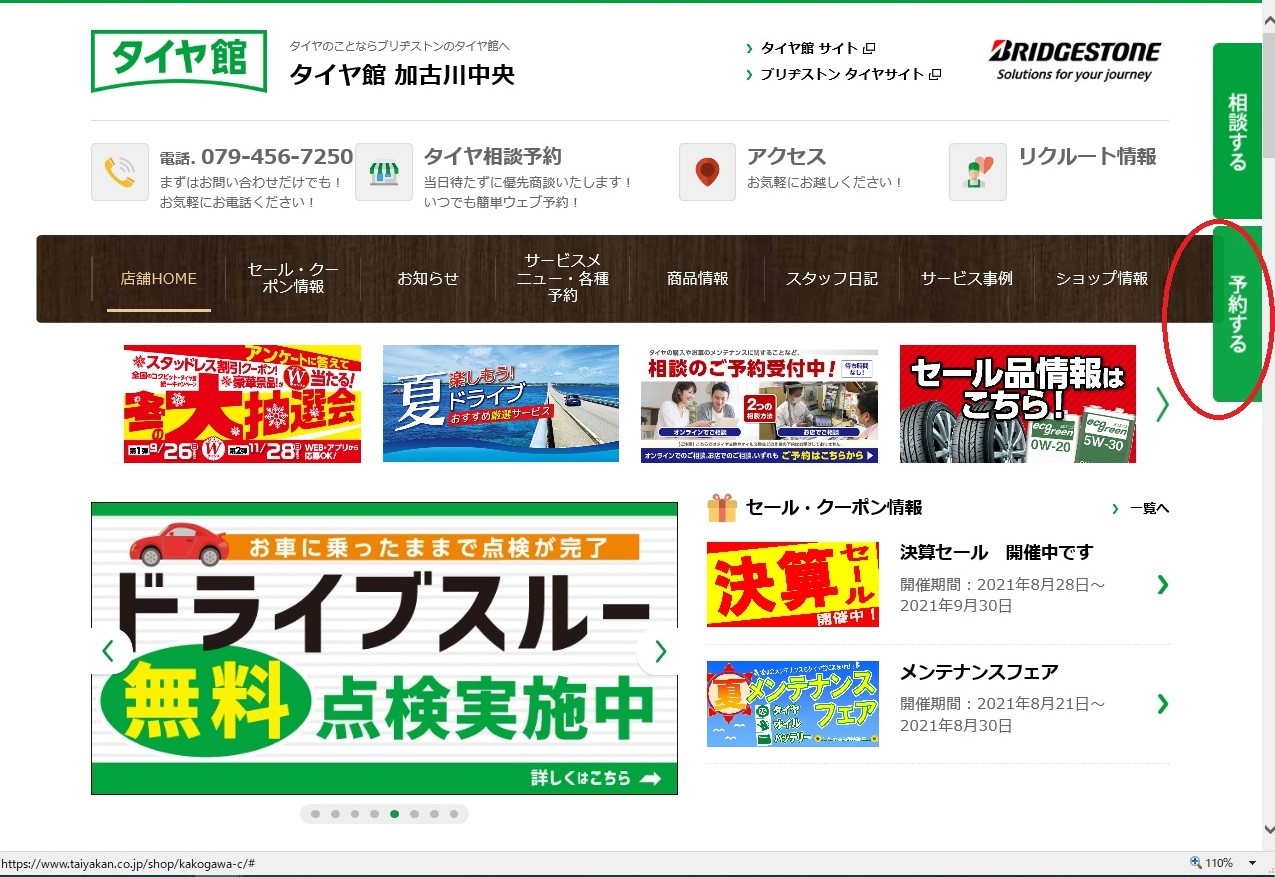
Task: Open the 110% zoom dropdown arrow
Action: point(1253,863)
